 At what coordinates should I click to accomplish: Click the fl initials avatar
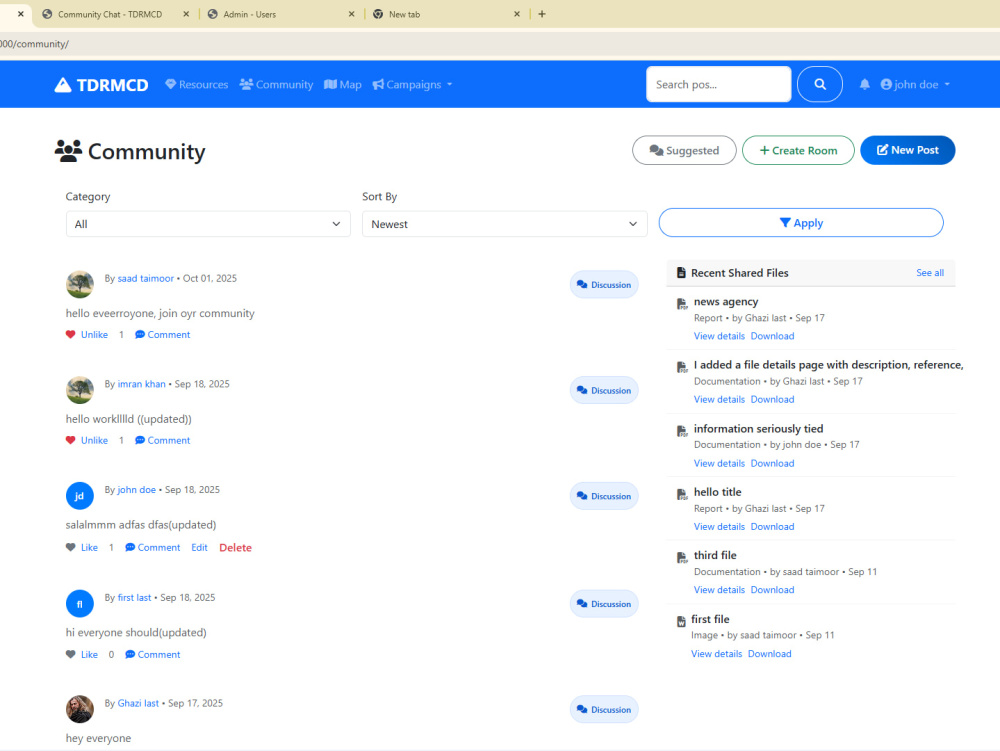(80, 604)
